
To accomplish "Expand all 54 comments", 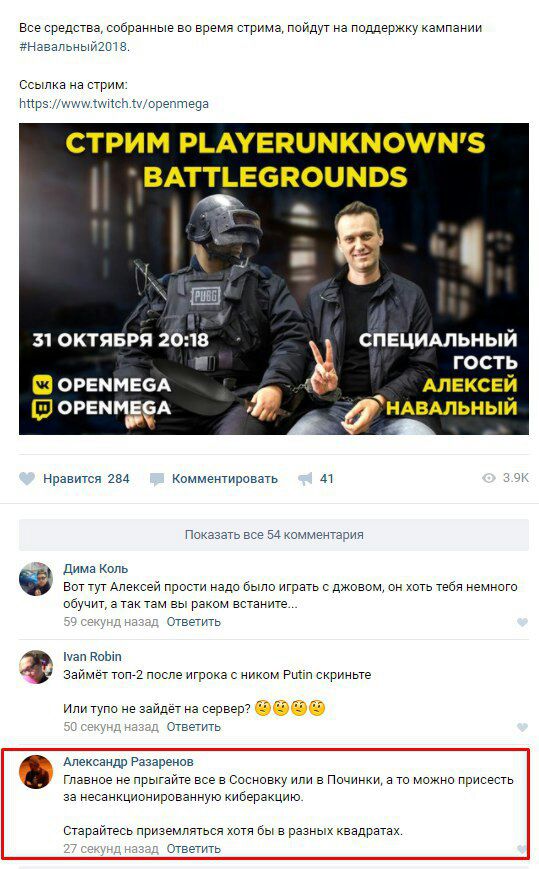I will tap(274, 535).
